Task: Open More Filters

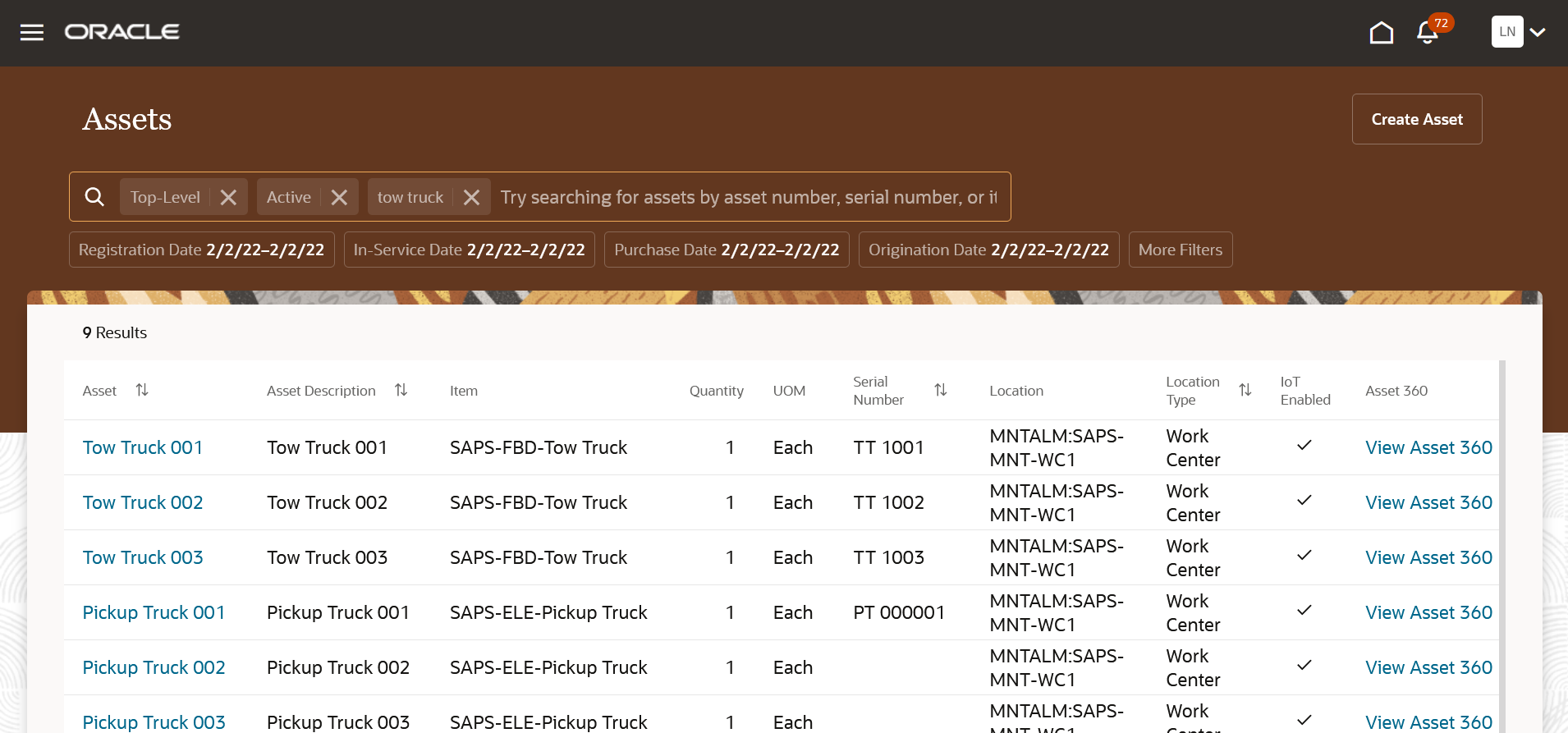Action: pyautogui.click(x=1180, y=250)
